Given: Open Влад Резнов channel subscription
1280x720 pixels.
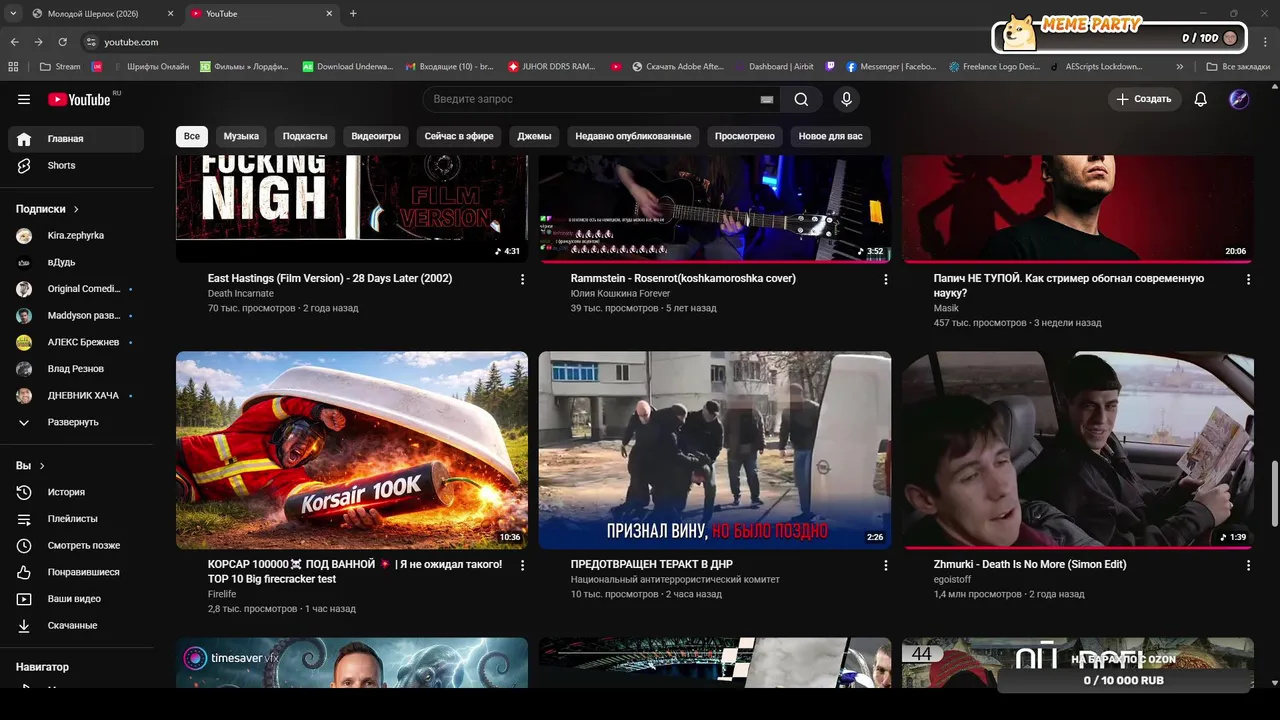Looking at the screenshot, I should pos(76,369).
